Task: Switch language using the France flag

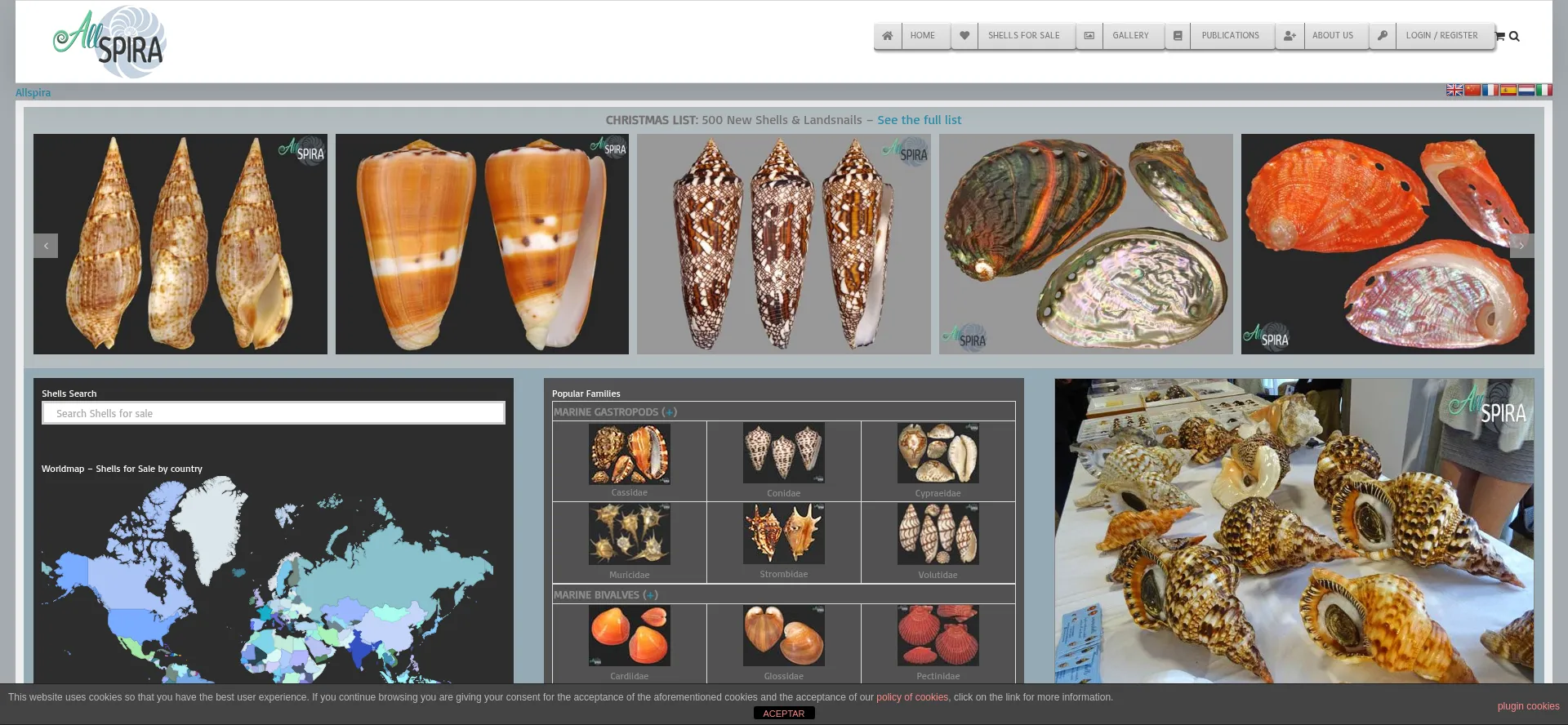Action: pyautogui.click(x=1490, y=90)
